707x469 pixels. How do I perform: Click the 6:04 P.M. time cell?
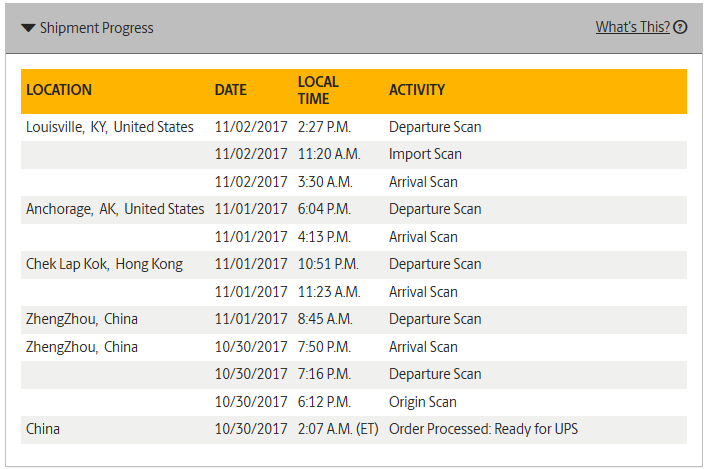tap(325, 209)
